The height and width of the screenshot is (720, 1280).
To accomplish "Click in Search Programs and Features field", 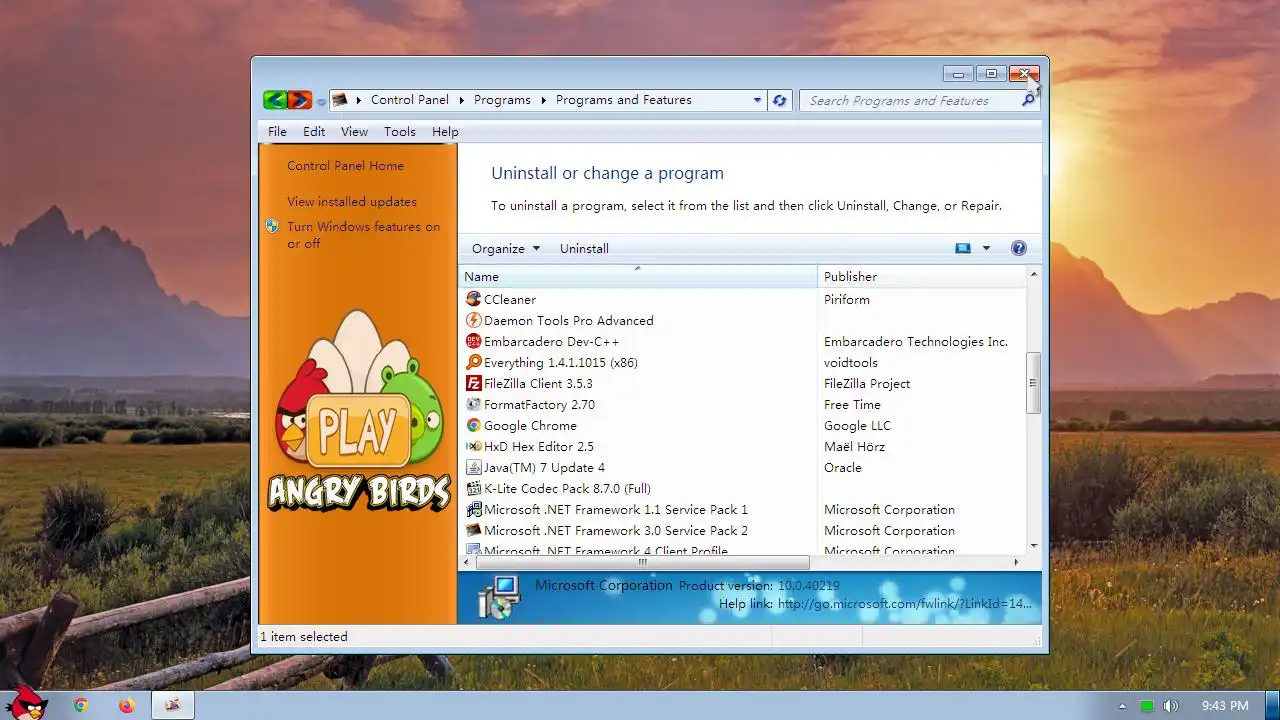I will 910,100.
